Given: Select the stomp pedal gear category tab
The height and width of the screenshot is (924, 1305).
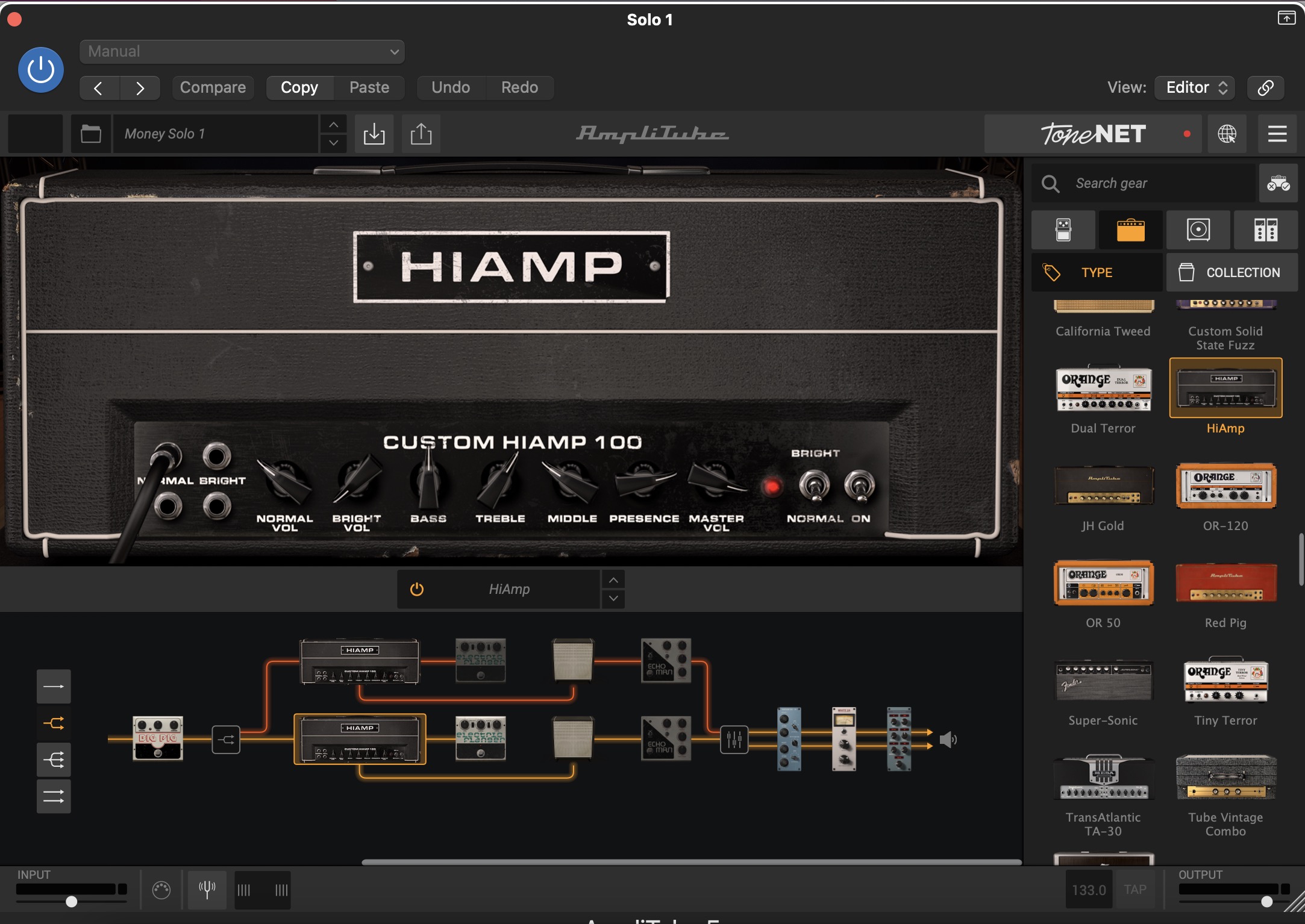Looking at the screenshot, I should click(x=1063, y=230).
